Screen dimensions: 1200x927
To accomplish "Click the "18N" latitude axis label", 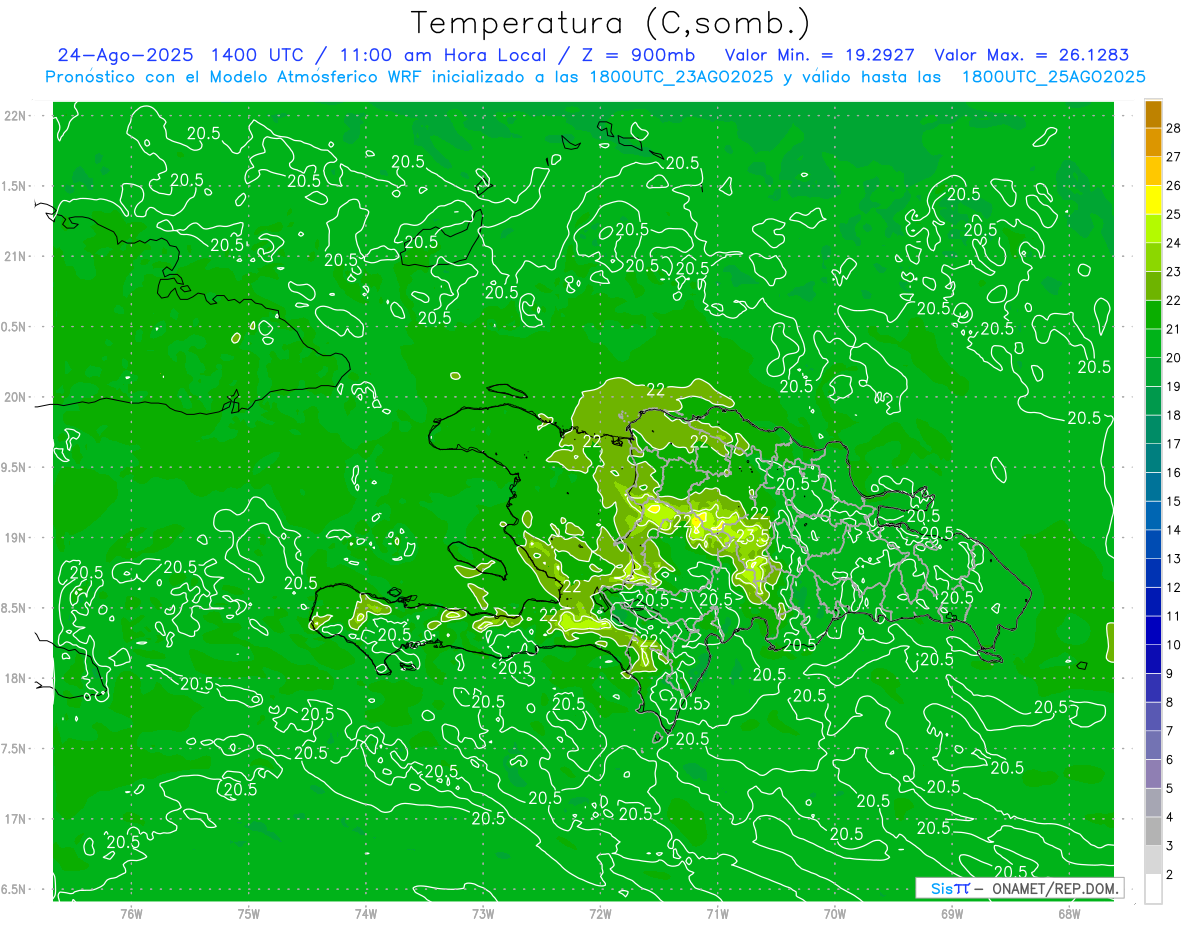I will point(17,679).
